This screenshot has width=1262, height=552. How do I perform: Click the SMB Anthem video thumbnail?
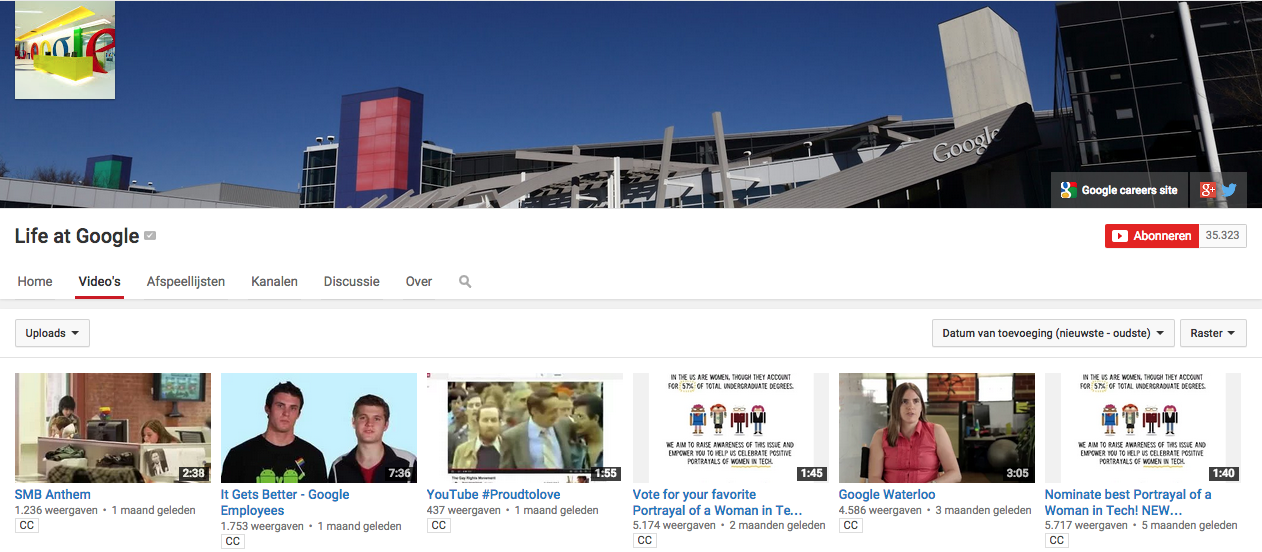tap(113, 428)
